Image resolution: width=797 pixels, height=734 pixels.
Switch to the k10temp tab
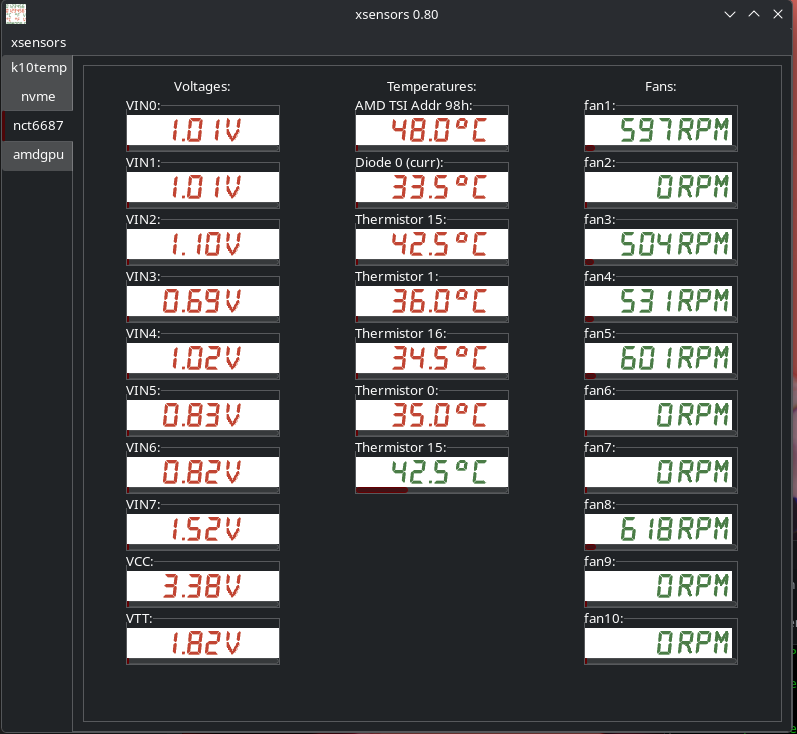click(38, 68)
